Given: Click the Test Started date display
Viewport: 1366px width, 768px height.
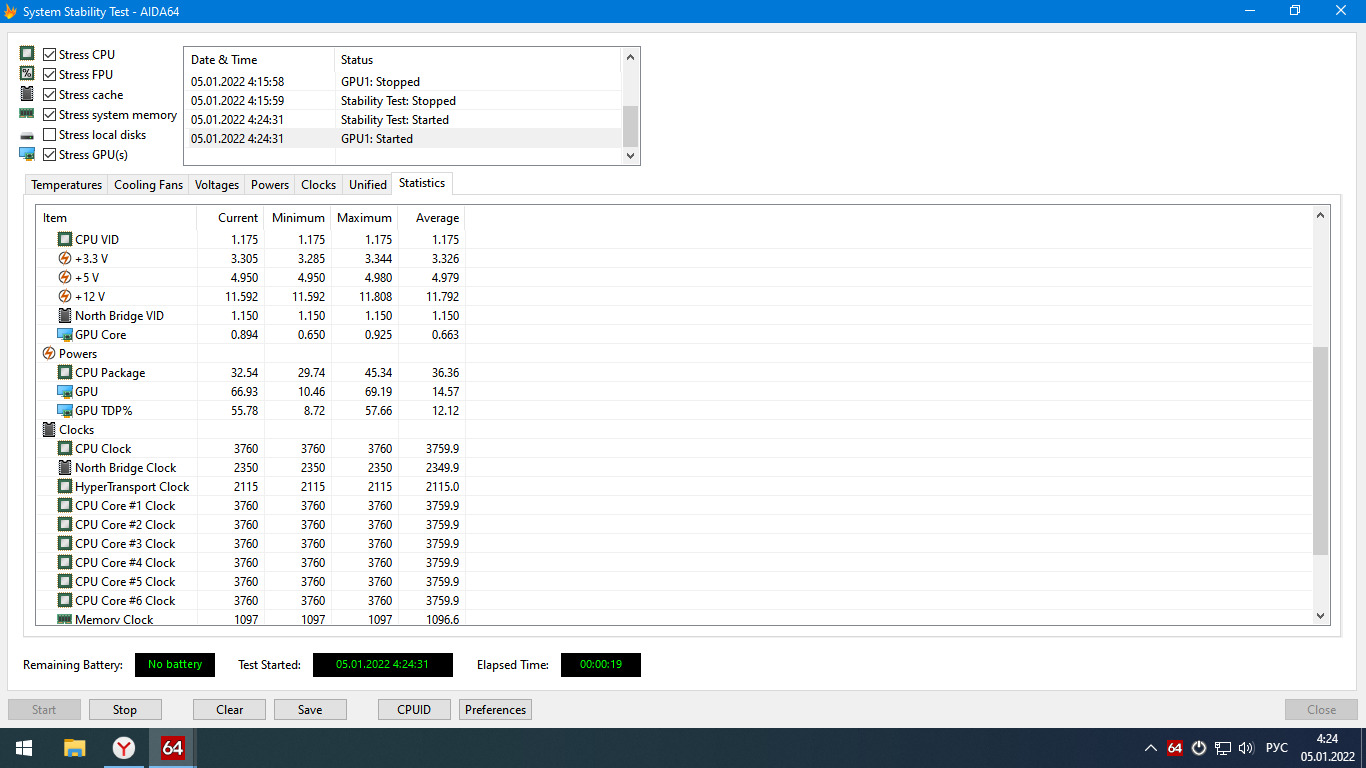Looking at the screenshot, I should [383, 665].
